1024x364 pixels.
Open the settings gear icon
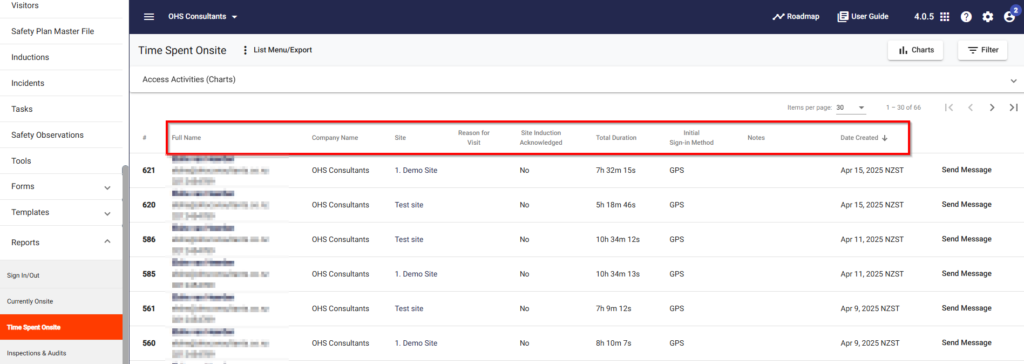coord(987,17)
